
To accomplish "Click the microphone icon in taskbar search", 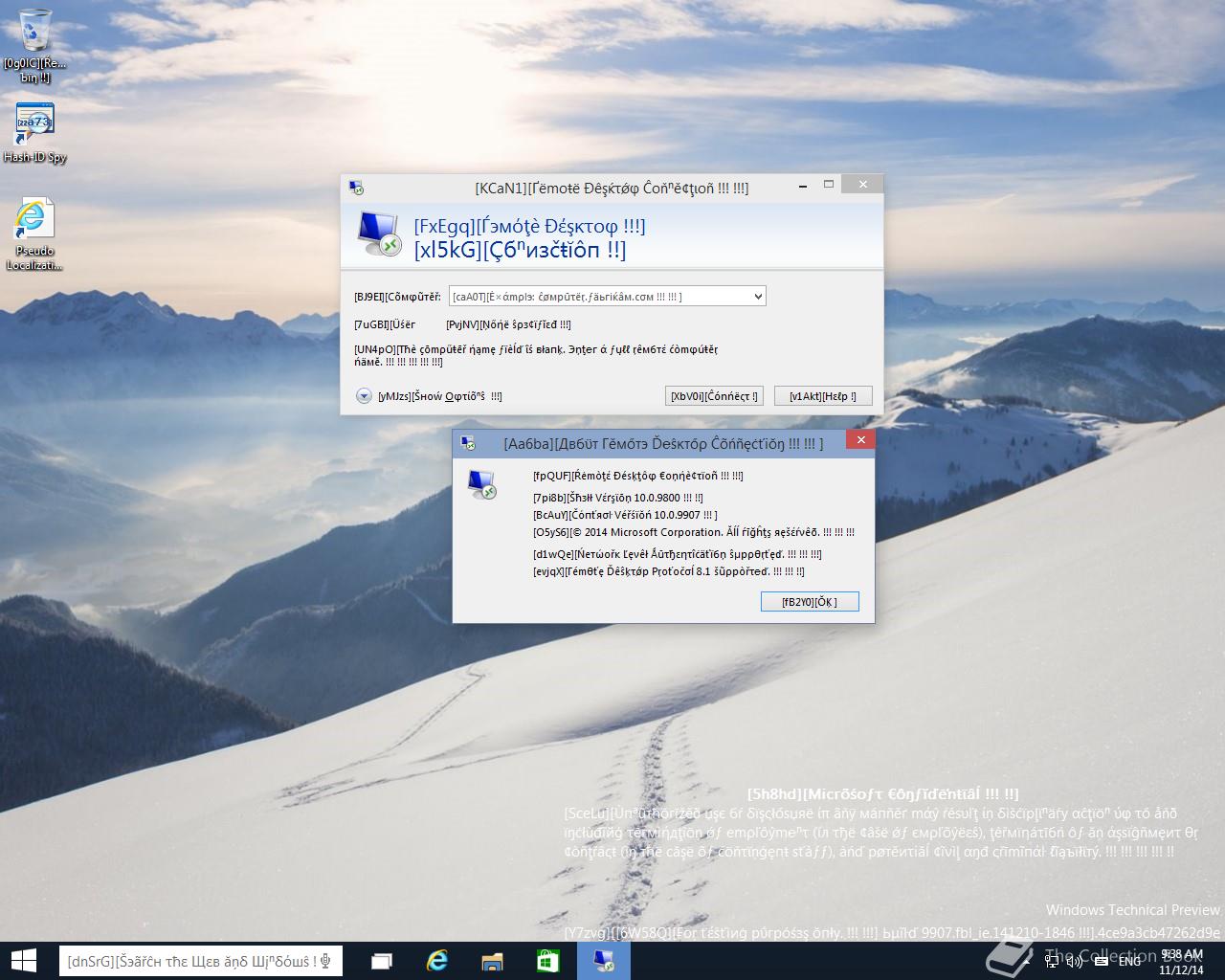I will pyautogui.click(x=326, y=961).
